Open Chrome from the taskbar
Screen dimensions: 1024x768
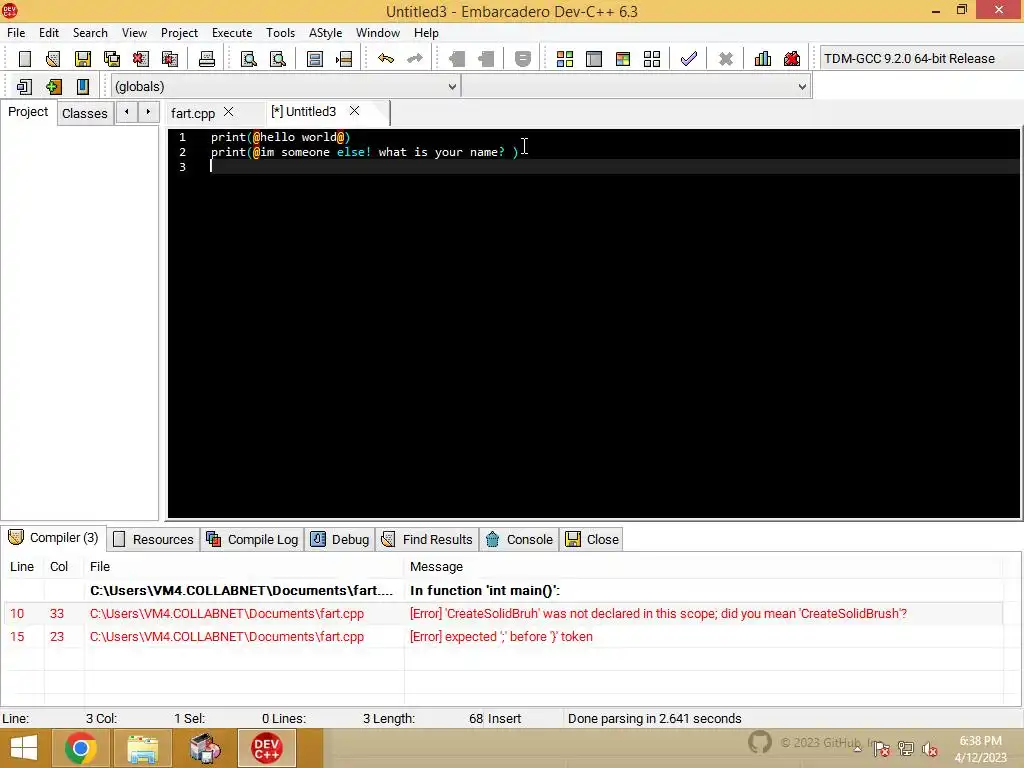[x=81, y=748]
